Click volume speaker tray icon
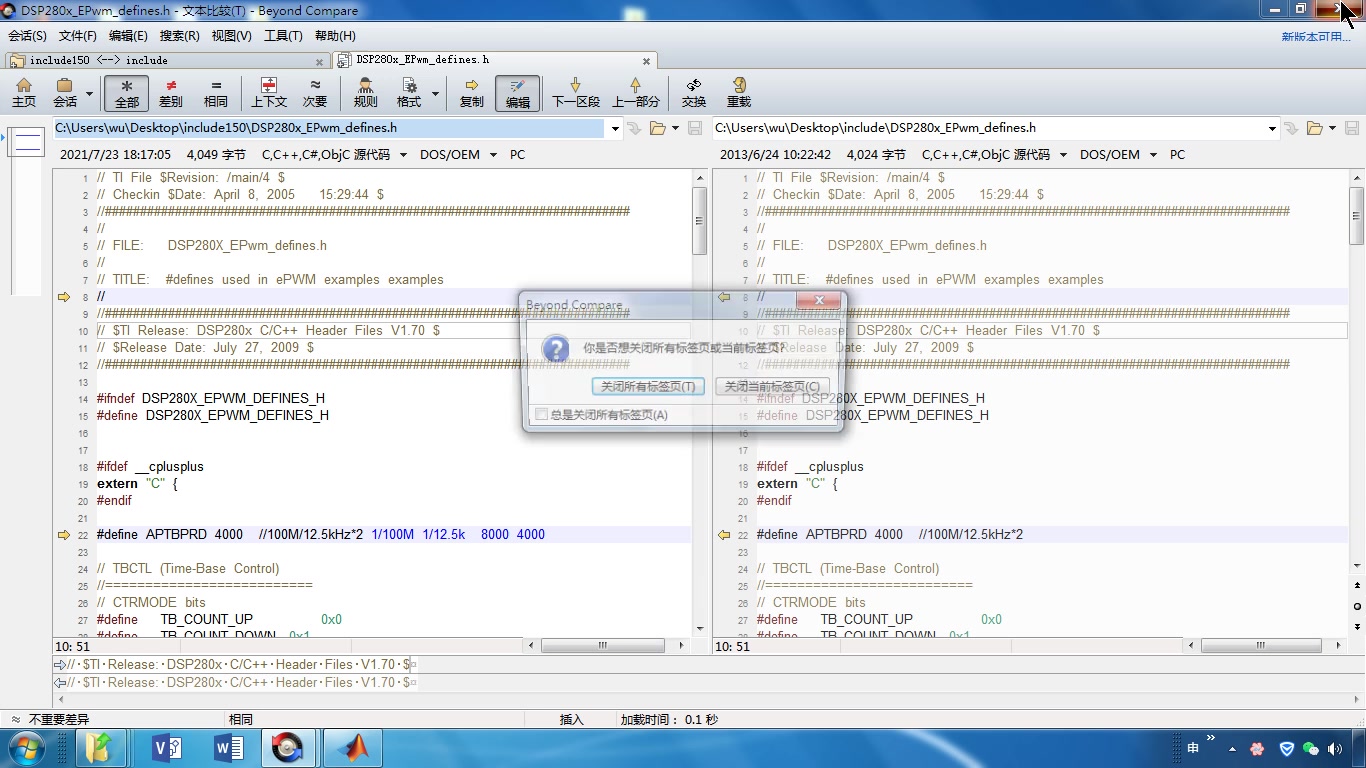The image size is (1366, 768). [1334, 748]
